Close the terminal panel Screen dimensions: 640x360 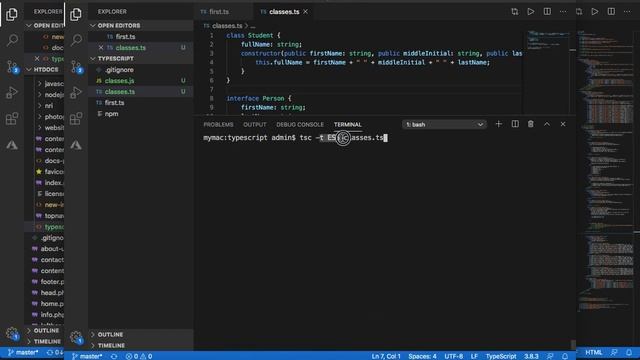(563, 124)
